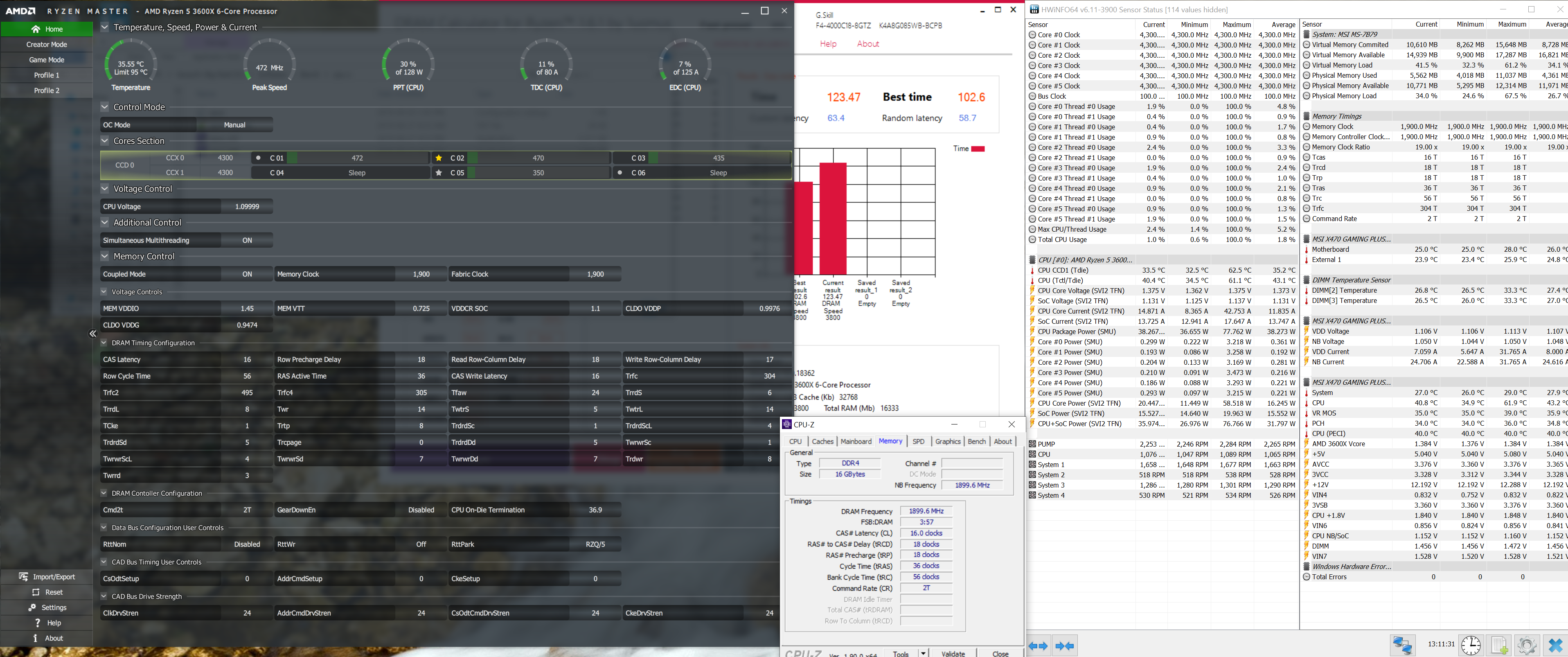Toggle star on core C 02

439,158
